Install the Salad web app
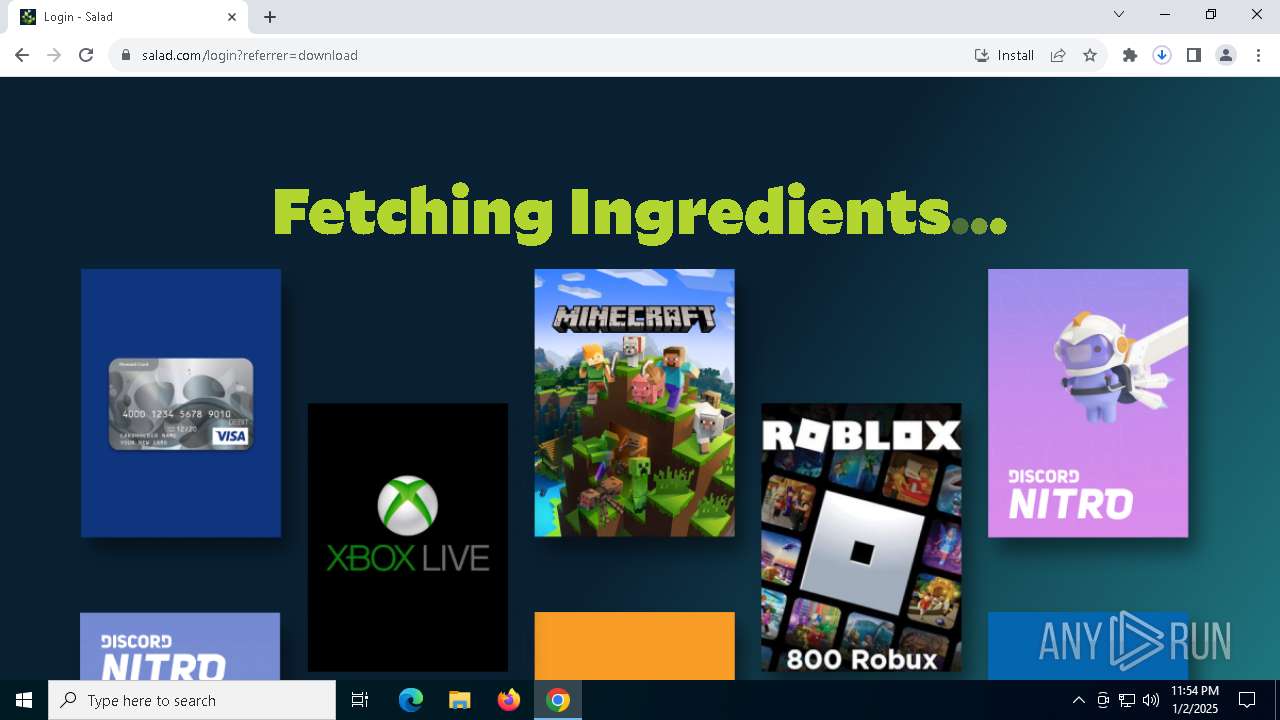Image resolution: width=1280 pixels, height=720 pixels. [x=1004, y=55]
